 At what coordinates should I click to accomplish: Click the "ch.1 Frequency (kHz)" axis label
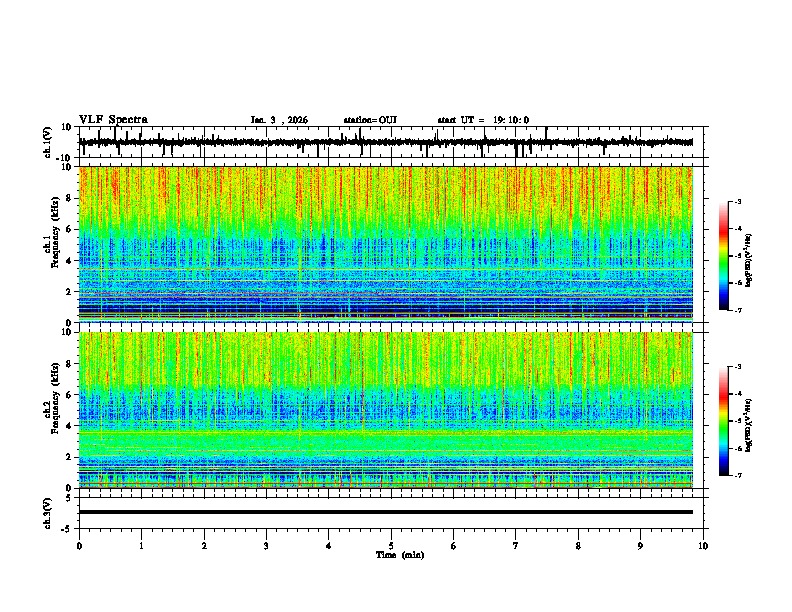[51, 232]
